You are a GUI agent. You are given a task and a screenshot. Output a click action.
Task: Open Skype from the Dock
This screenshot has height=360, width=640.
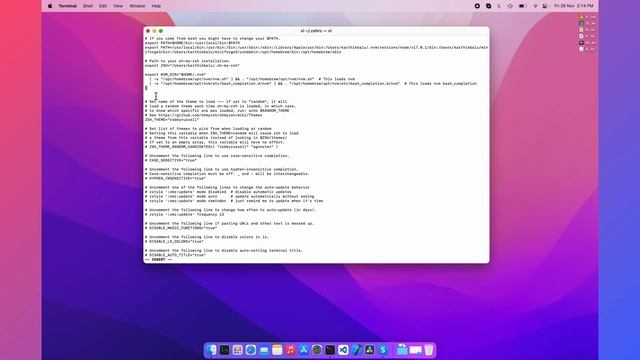pyautogui.click(x=383, y=350)
